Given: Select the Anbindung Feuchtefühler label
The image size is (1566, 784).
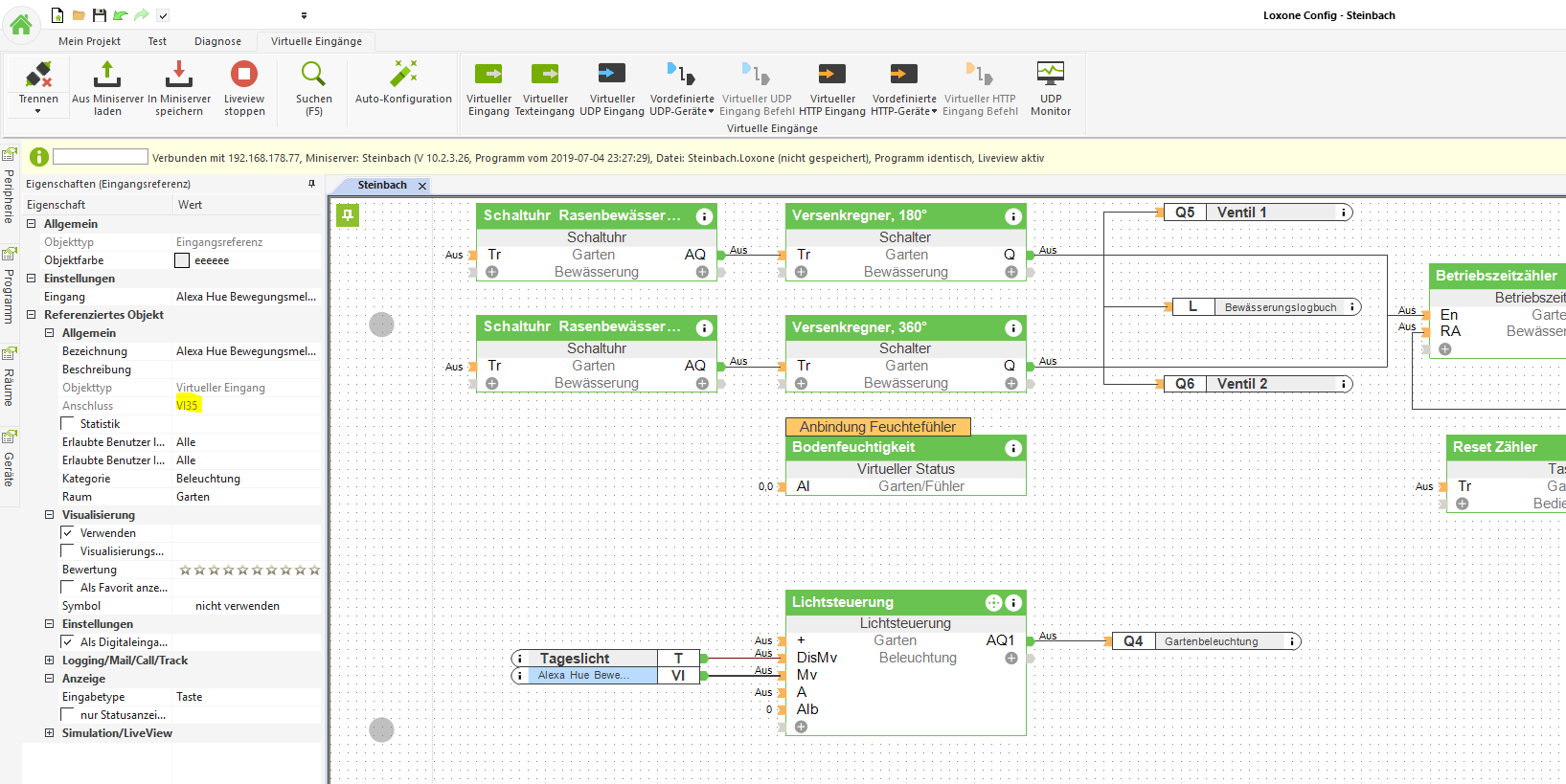Looking at the screenshot, I should point(877,427).
